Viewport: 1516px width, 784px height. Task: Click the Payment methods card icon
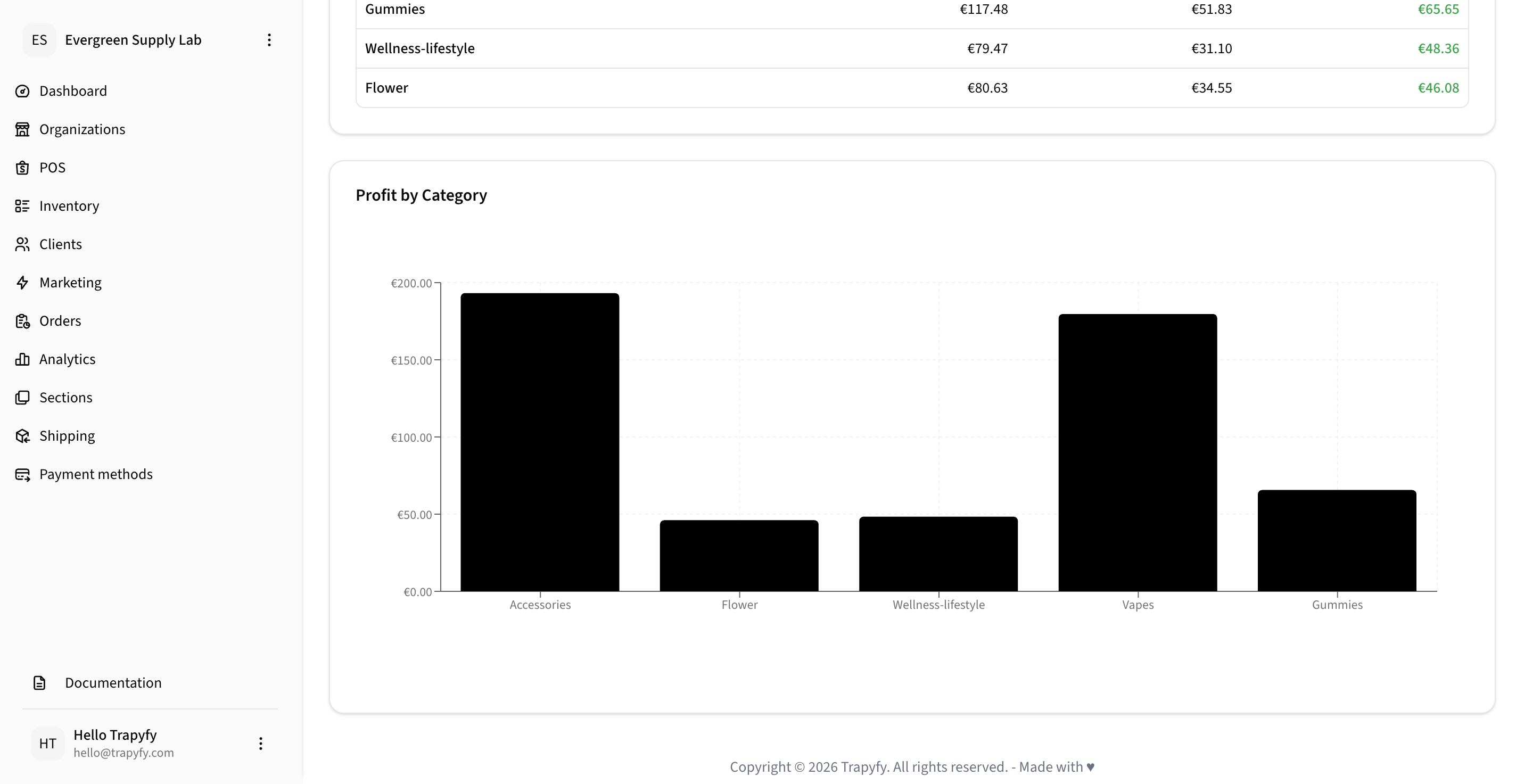coord(22,474)
